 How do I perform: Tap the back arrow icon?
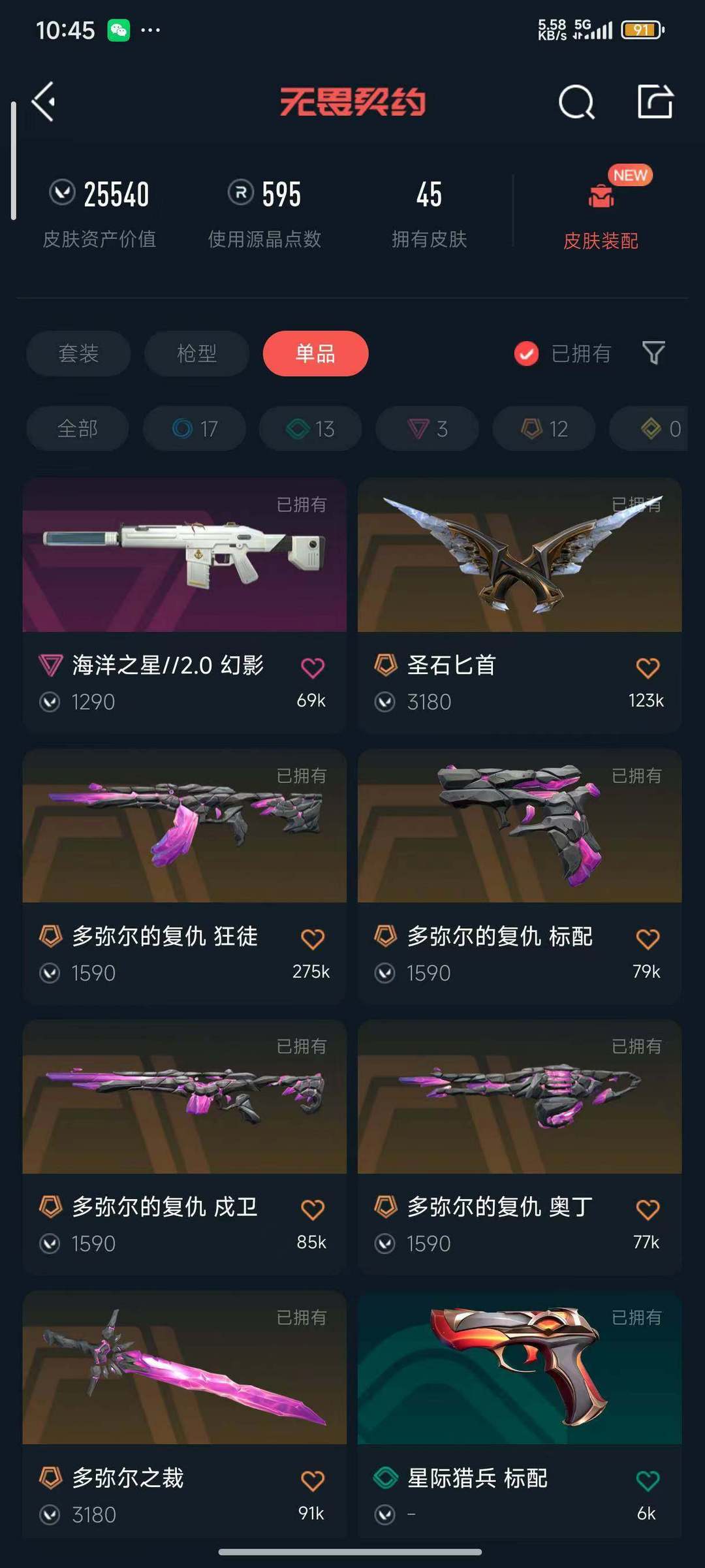click(44, 102)
